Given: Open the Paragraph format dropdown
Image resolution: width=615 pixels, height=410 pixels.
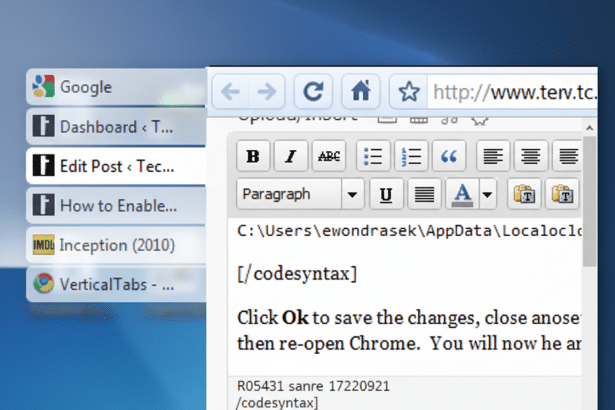Looking at the screenshot, I should pos(300,194).
